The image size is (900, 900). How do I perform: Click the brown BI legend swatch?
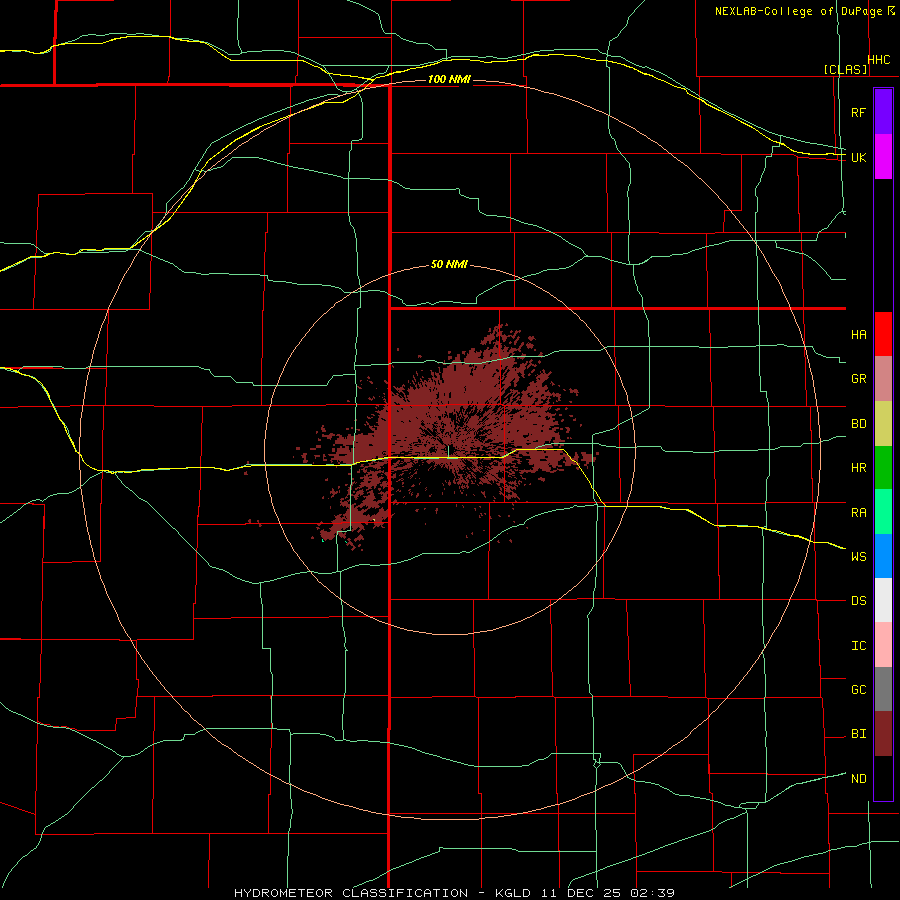click(x=883, y=734)
